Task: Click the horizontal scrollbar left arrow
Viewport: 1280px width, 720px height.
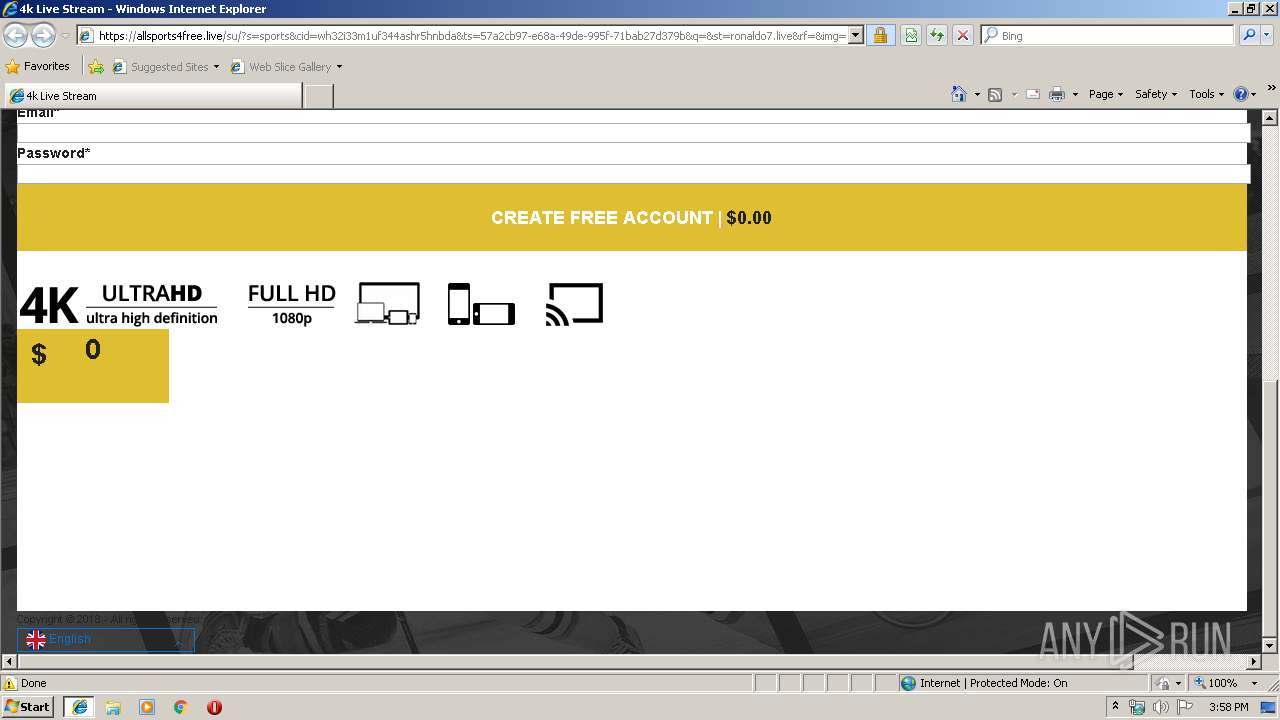Action: tap(10, 662)
